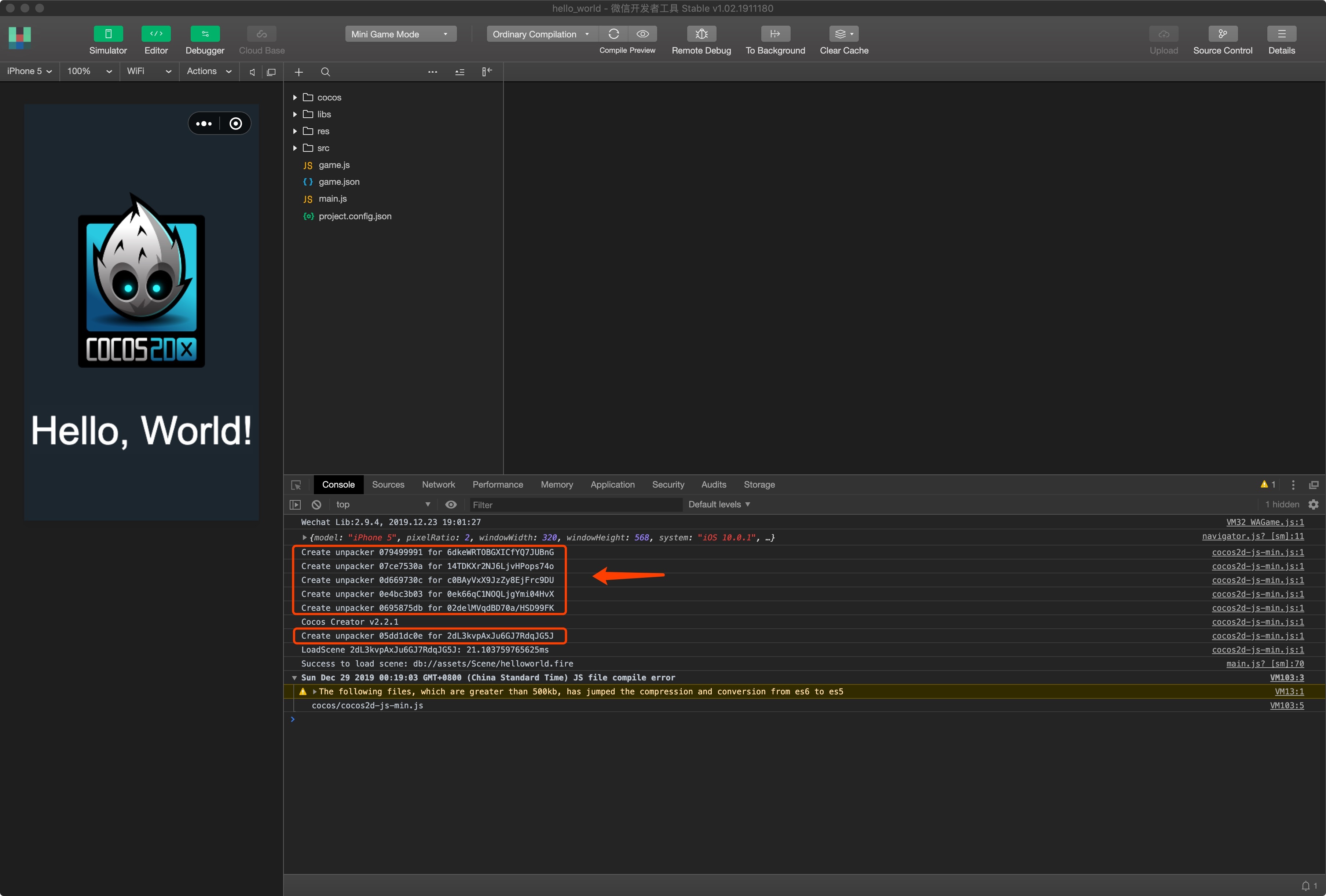Toggle the Simulator panel button
This screenshot has height=896, width=1326.
click(x=108, y=34)
